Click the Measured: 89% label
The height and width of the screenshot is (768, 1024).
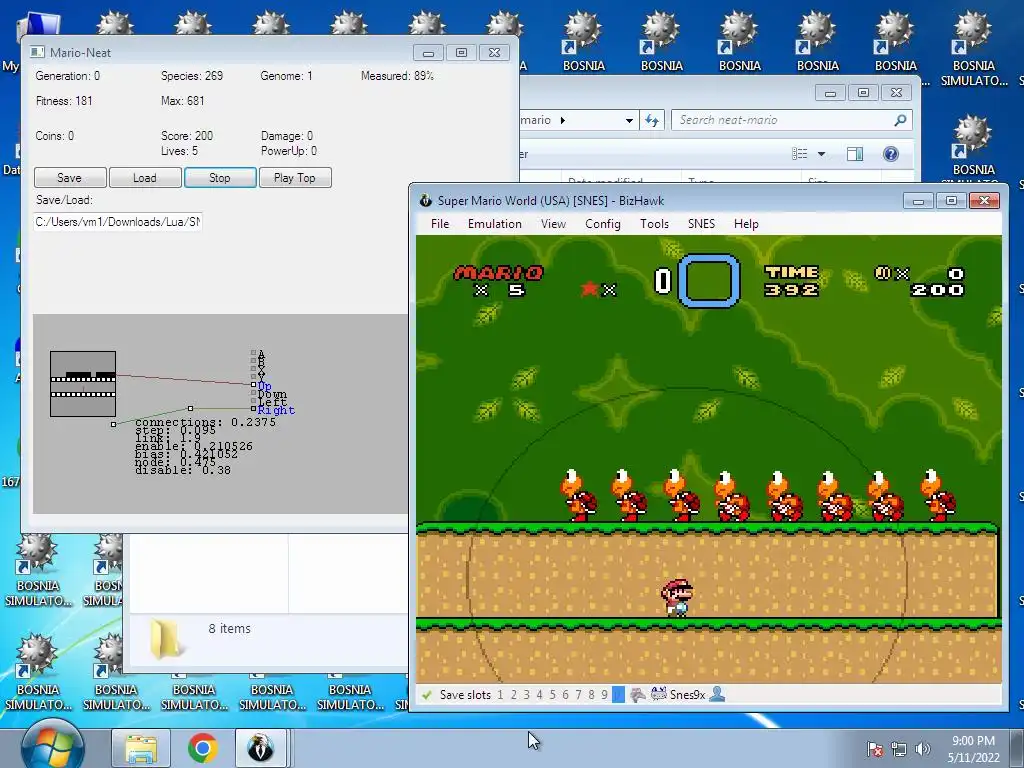coord(397,76)
